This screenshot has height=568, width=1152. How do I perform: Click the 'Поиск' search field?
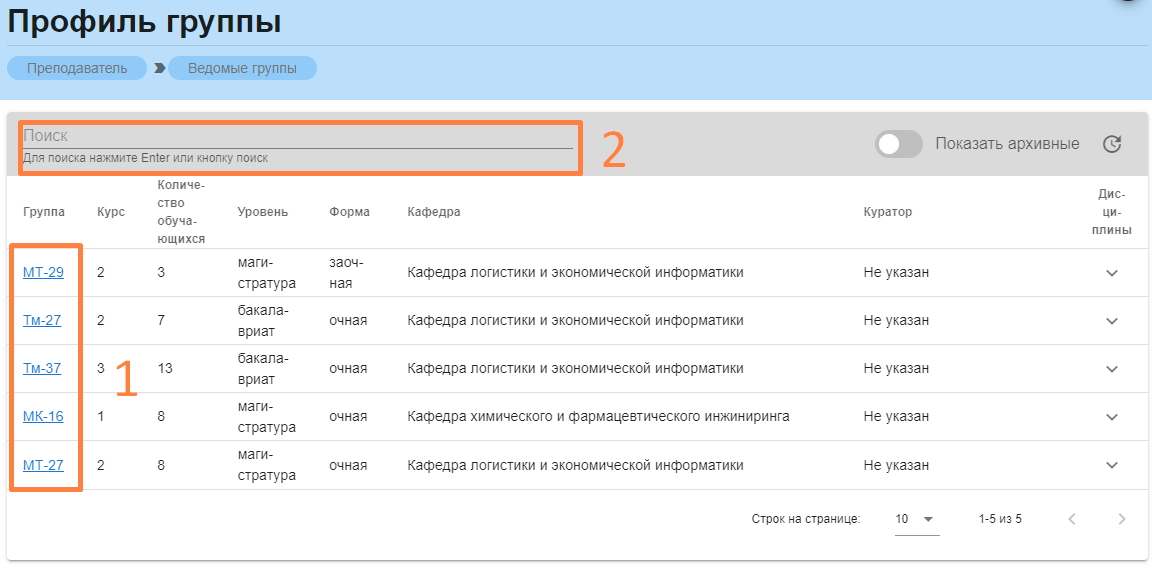click(x=297, y=136)
